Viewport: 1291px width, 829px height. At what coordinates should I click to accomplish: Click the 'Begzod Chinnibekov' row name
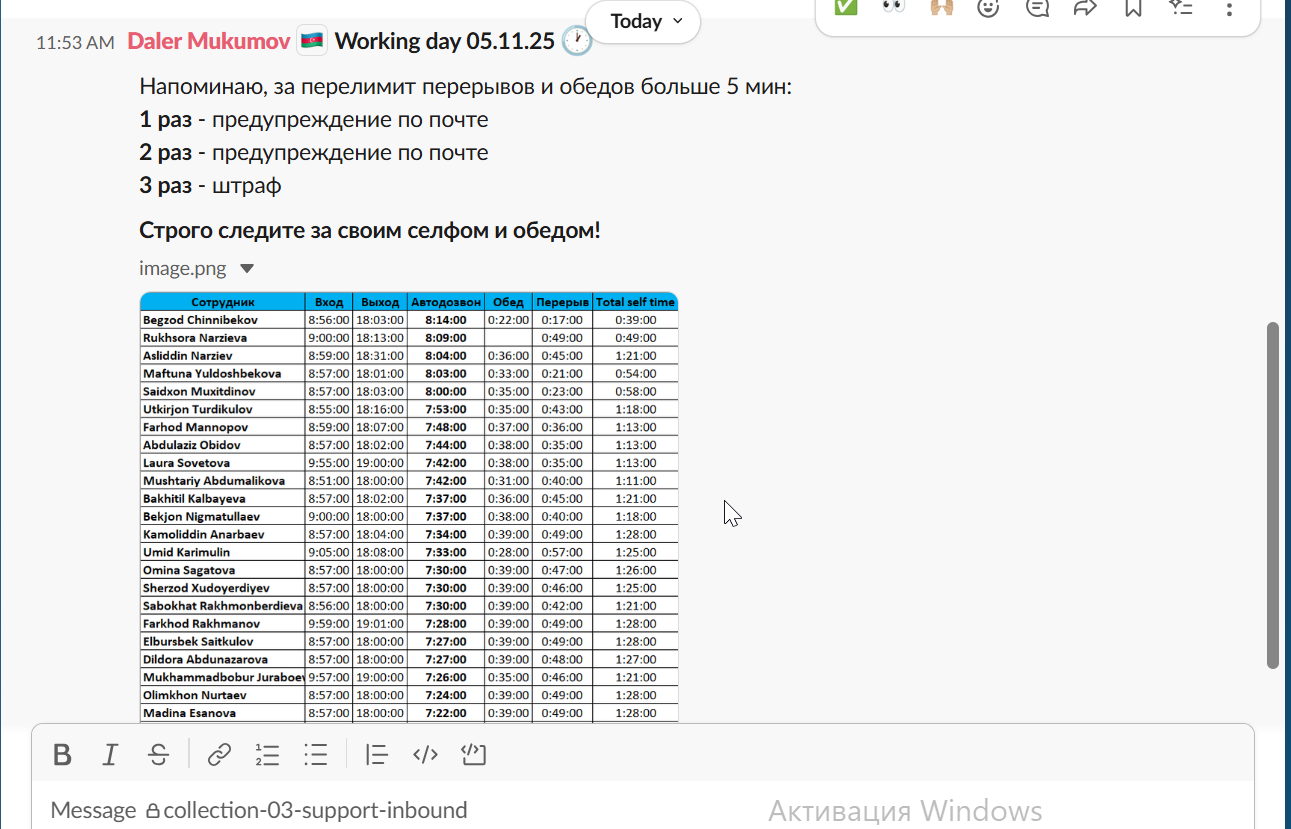tap(200, 320)
